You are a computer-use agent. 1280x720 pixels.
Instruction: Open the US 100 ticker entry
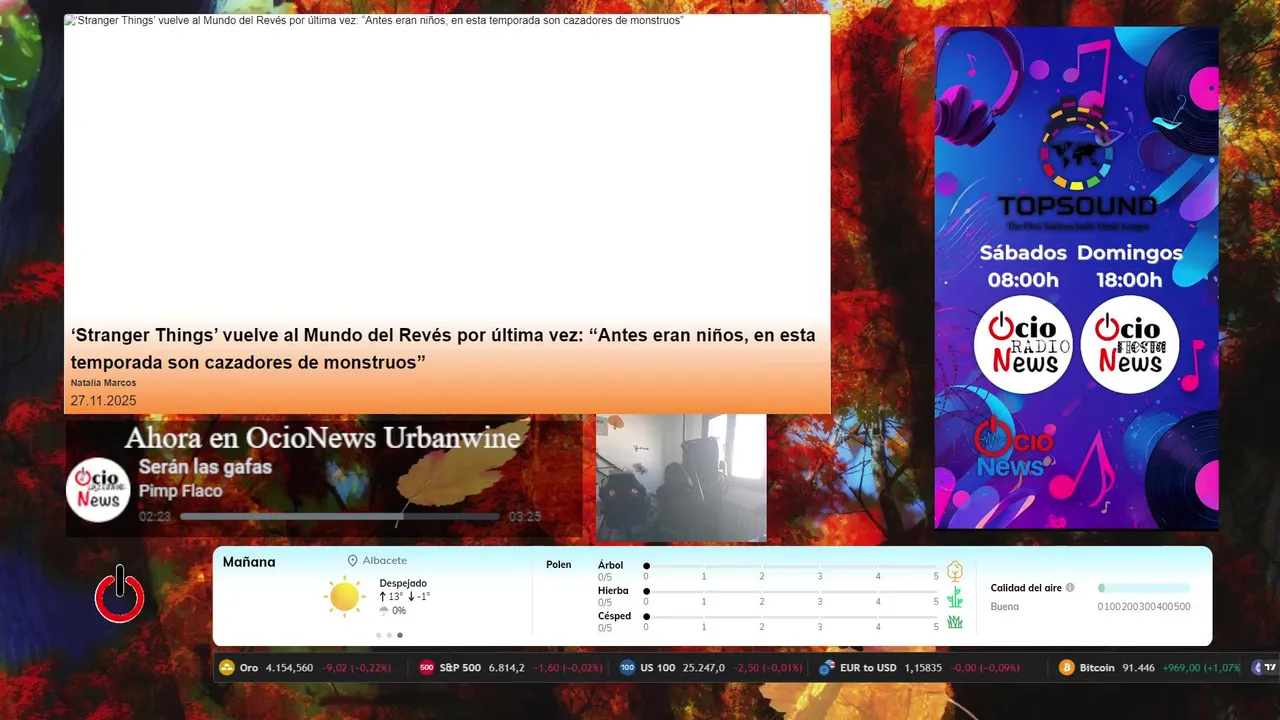(x=711, y=667)
